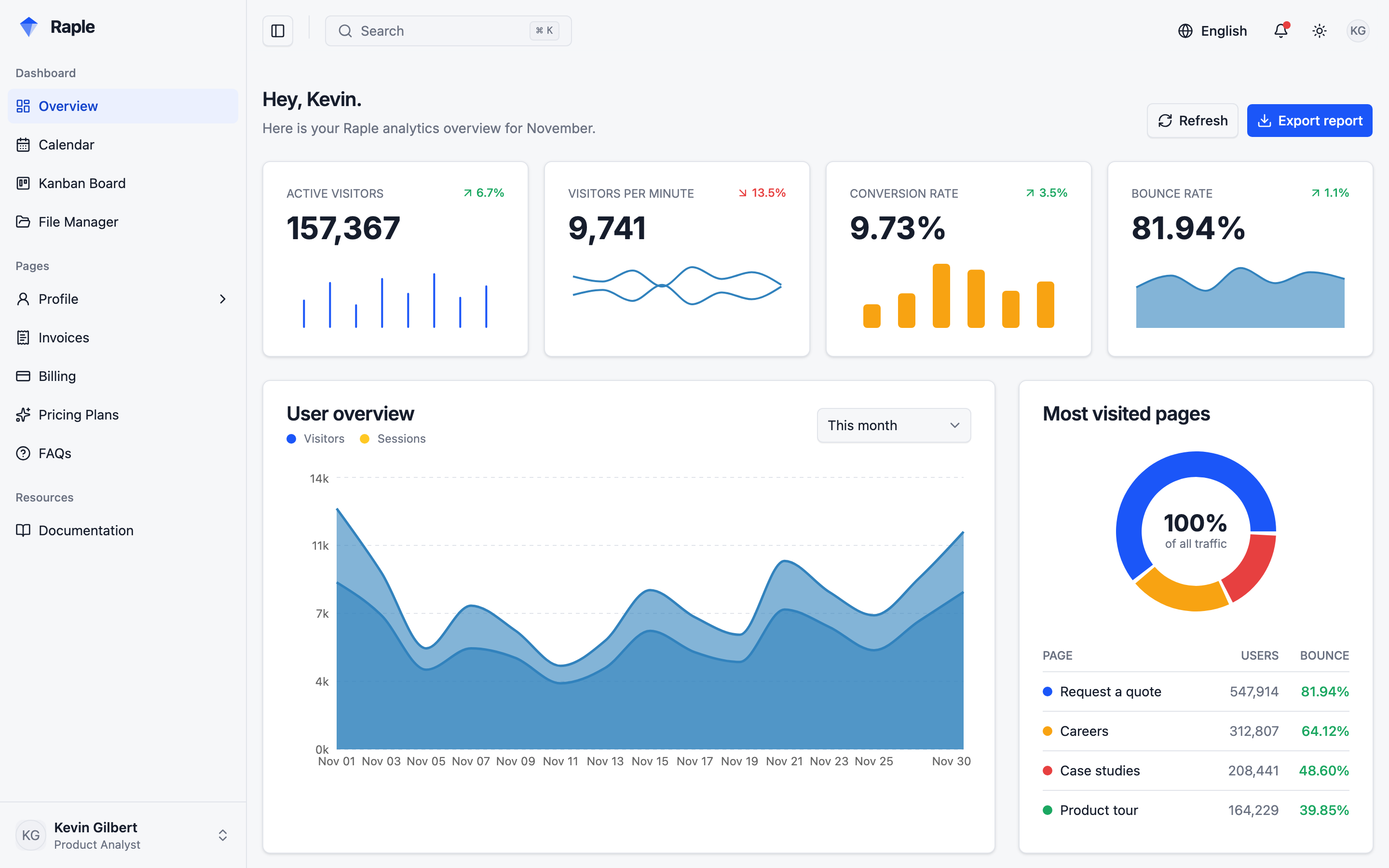Screen dimensions: 1389x868
Task: Click the Active Visitors up-arrow trend icon
Action: point(468,193)
